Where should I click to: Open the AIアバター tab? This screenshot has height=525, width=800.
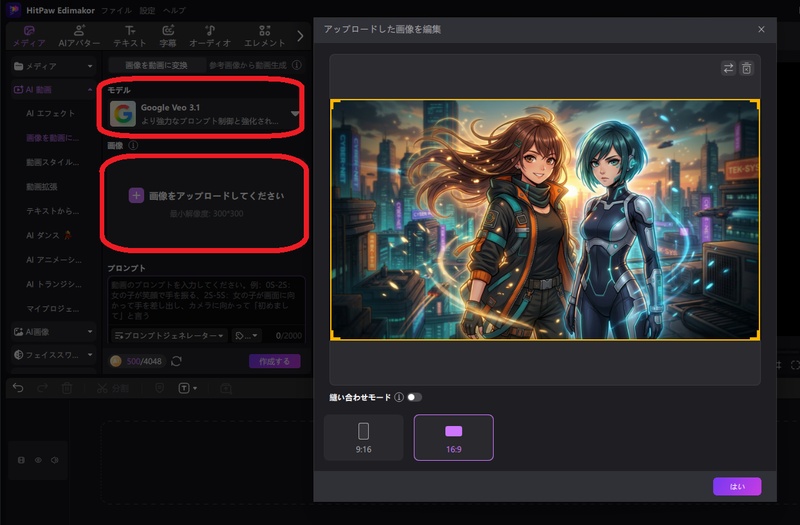coord(79,37)
